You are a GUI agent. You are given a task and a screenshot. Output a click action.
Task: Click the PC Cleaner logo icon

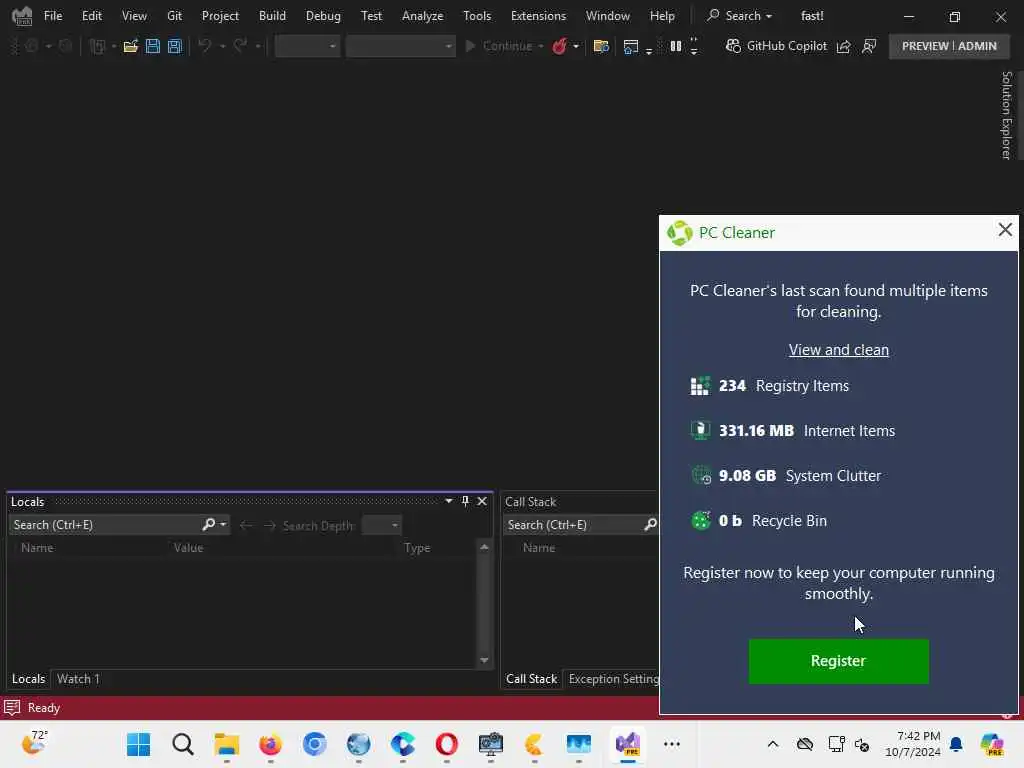(x=679, y=232)
